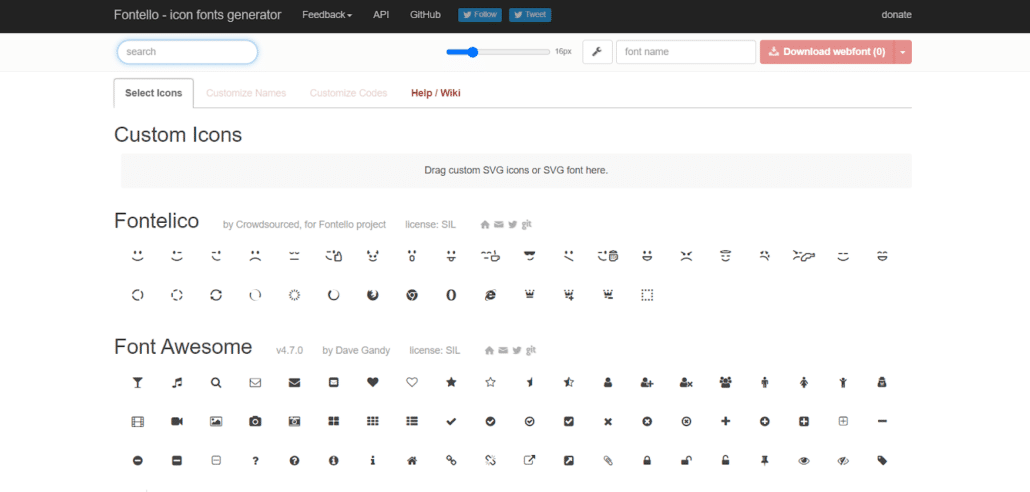
Task: Select the external link arrow icon
Action: coord(529,461)
